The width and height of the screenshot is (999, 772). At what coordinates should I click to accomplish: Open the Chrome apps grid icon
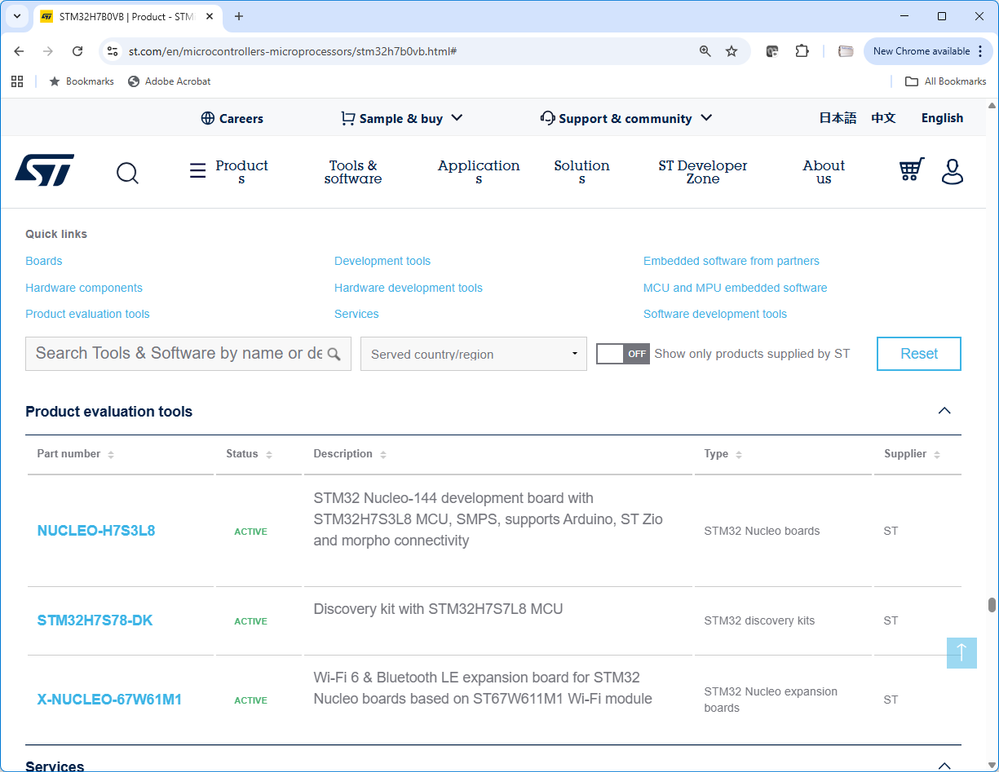(17, 82)
